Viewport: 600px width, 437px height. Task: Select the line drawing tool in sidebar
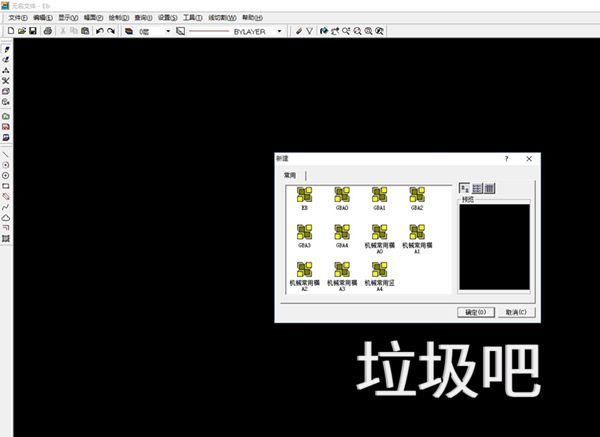6,153
